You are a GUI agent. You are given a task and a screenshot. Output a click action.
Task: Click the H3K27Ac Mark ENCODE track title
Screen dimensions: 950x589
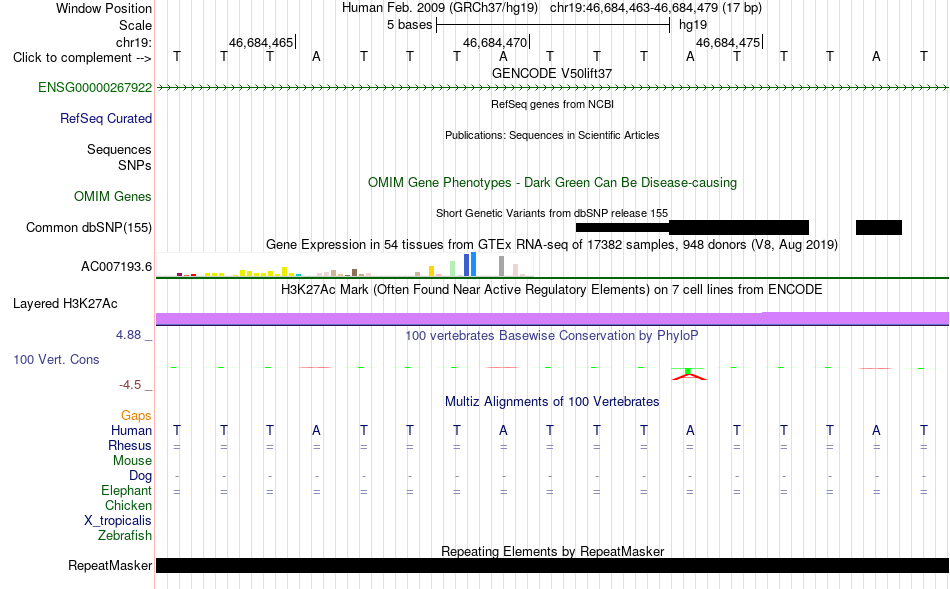552,290
